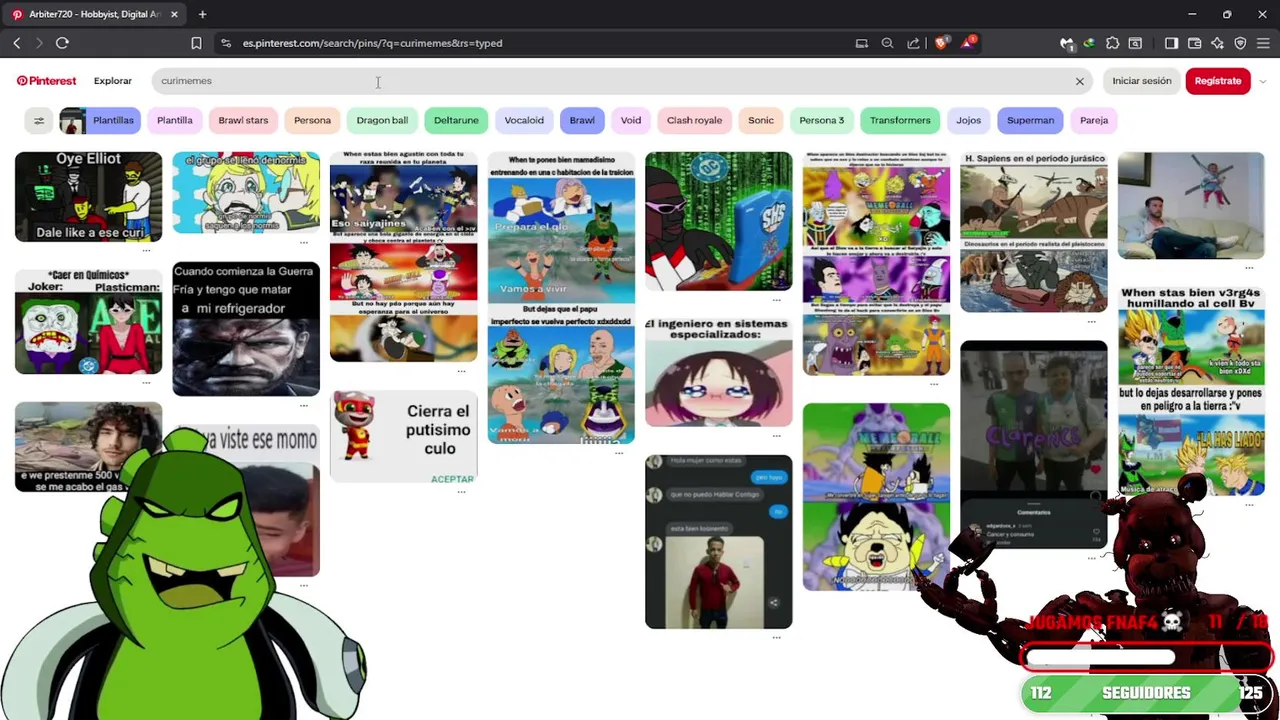This screenshot has width=1280, height=720.
Task: Select the Brawl filter chip
Action: point(582,121)
